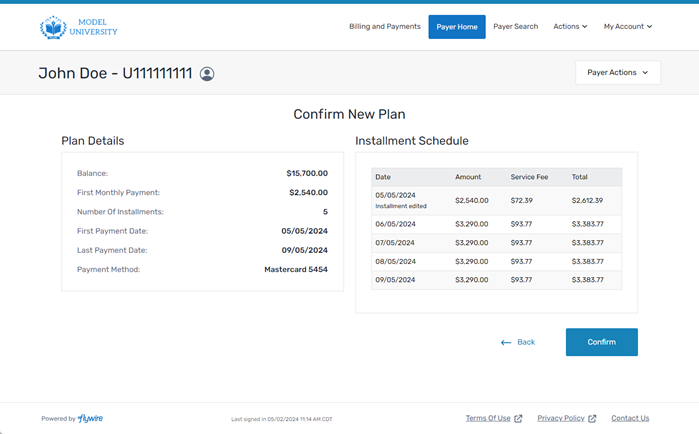
Task: Click the external link icon next to Privacy Policy
Action: tap(592, 419)
